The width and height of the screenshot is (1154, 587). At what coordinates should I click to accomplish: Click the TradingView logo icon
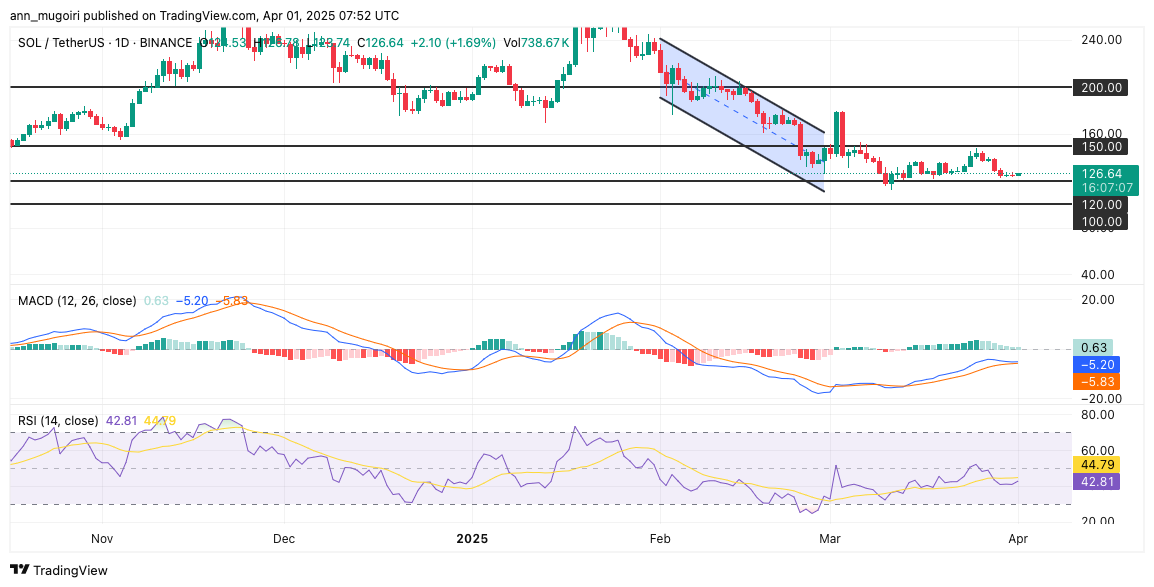(x=20, y=570)
